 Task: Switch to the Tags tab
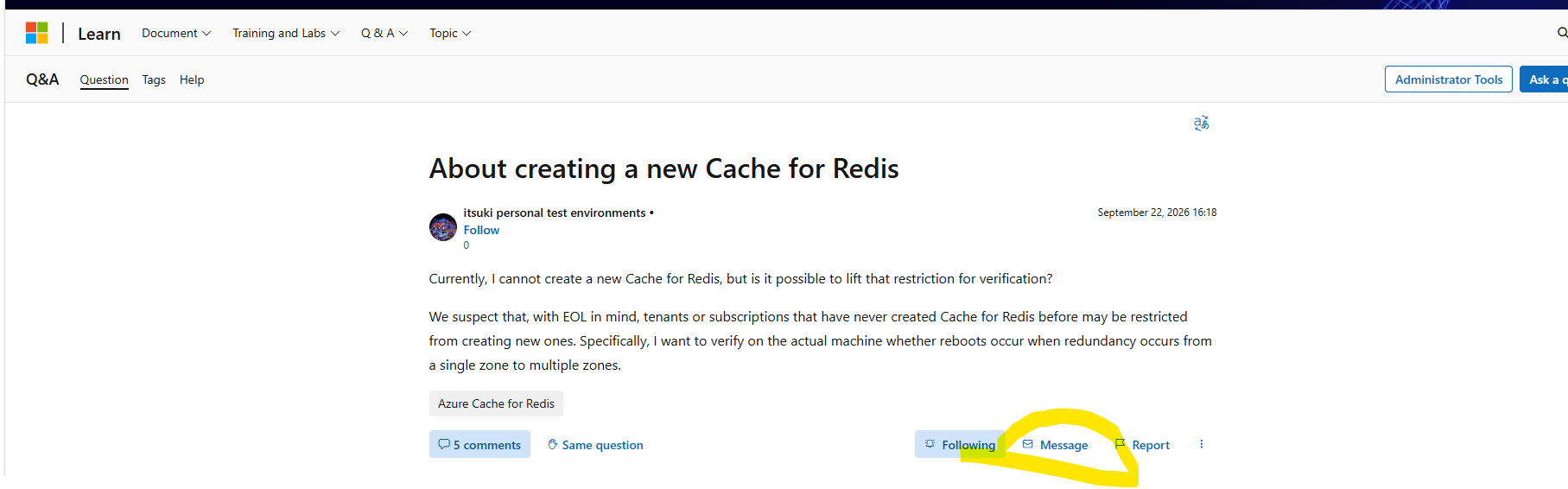coord(154,79)
